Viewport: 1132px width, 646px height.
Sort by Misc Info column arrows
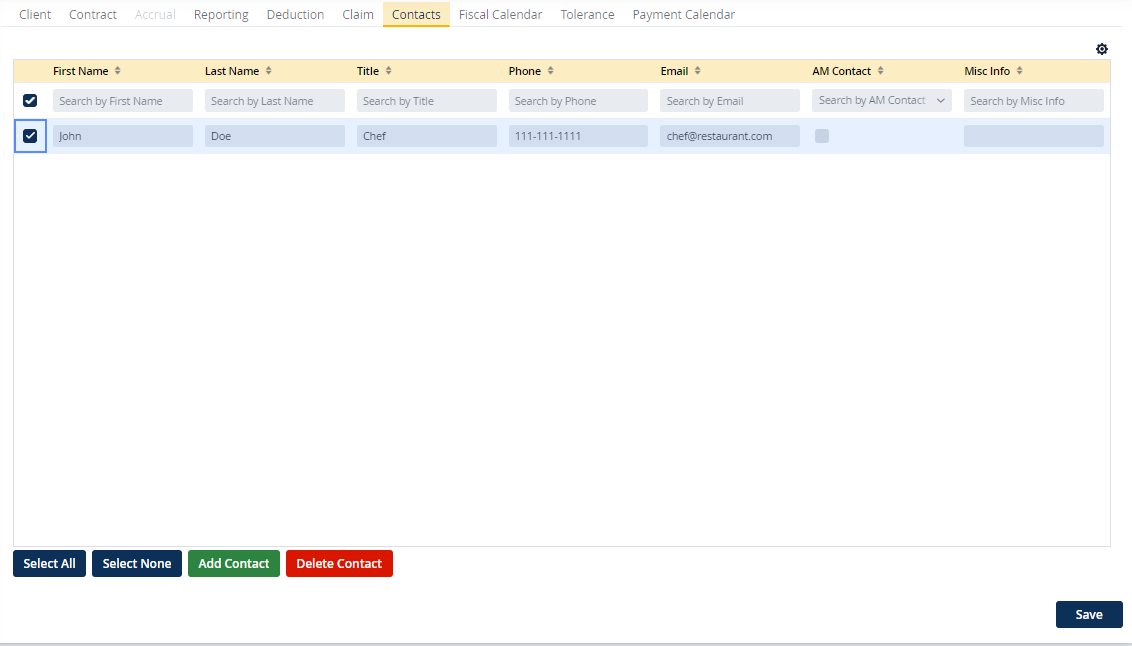point(1020,71)
